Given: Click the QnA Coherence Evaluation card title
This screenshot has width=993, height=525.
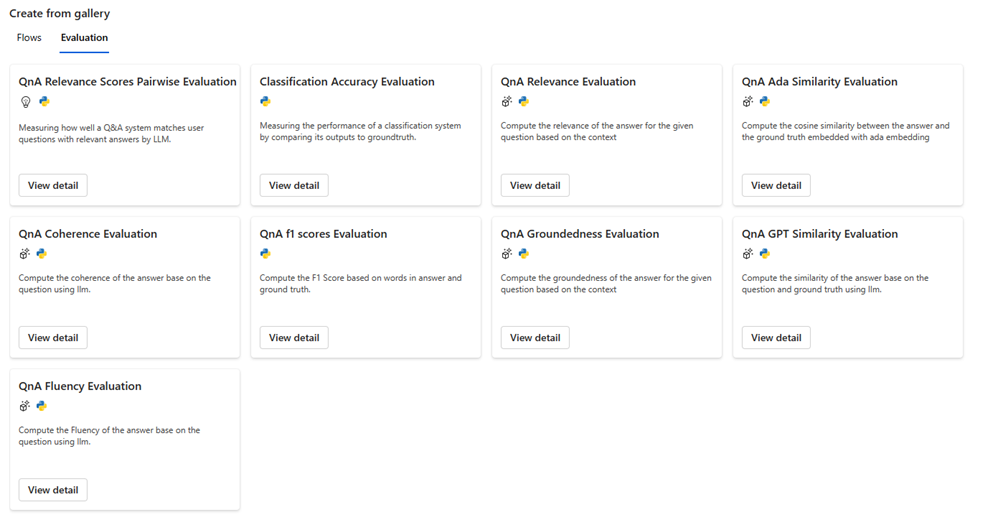Looking at the screenshot, I should pyautogui.click(x=88, y=234).
